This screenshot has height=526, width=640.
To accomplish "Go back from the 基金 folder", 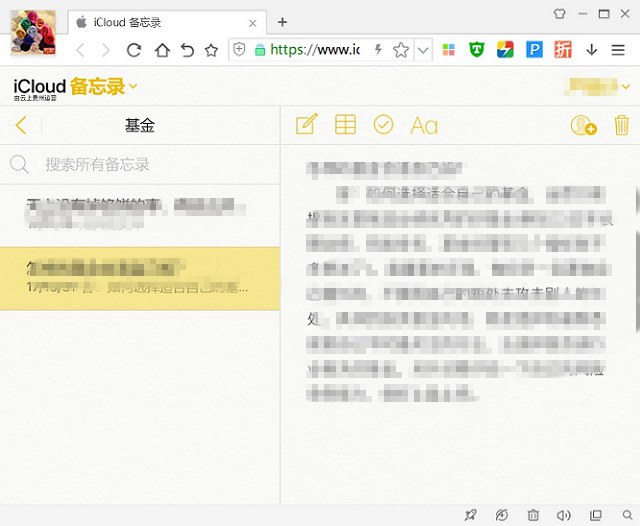I will click(x=21, y=125).
